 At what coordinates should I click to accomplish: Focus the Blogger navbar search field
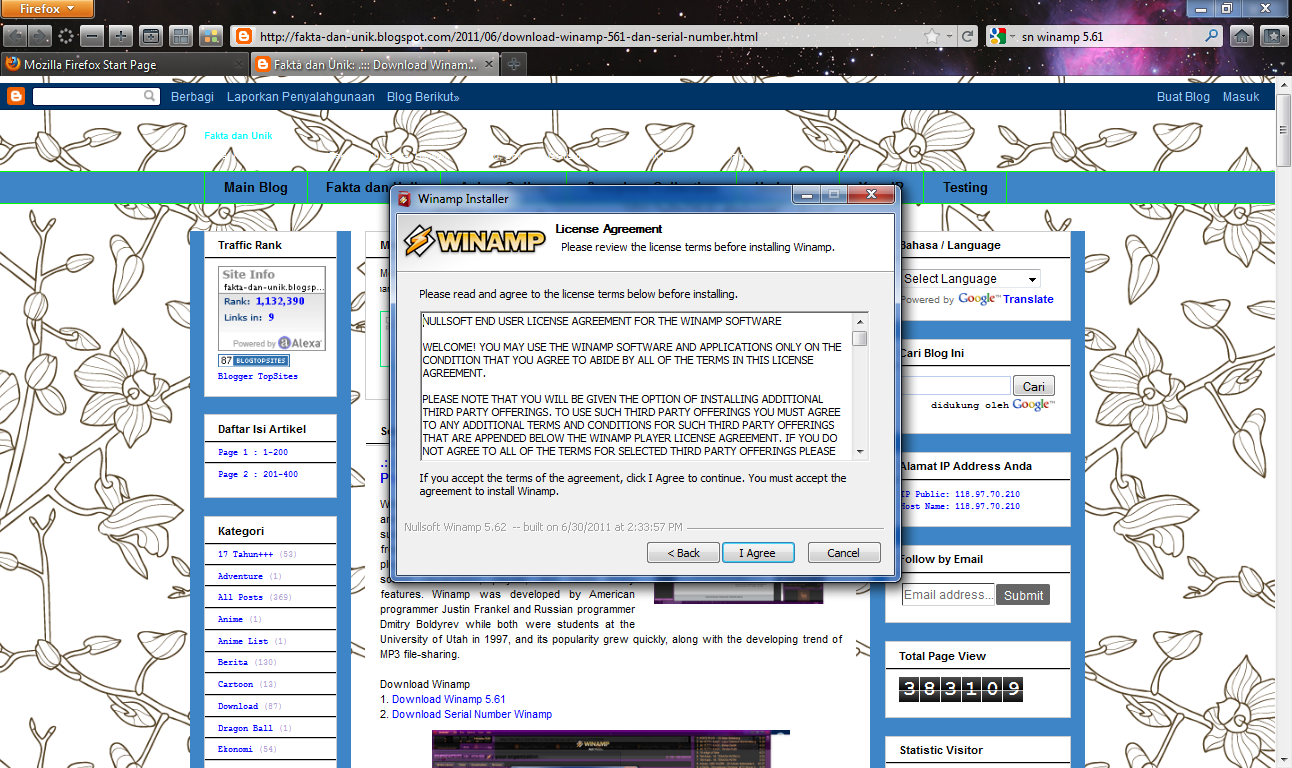tap(88, 97)
